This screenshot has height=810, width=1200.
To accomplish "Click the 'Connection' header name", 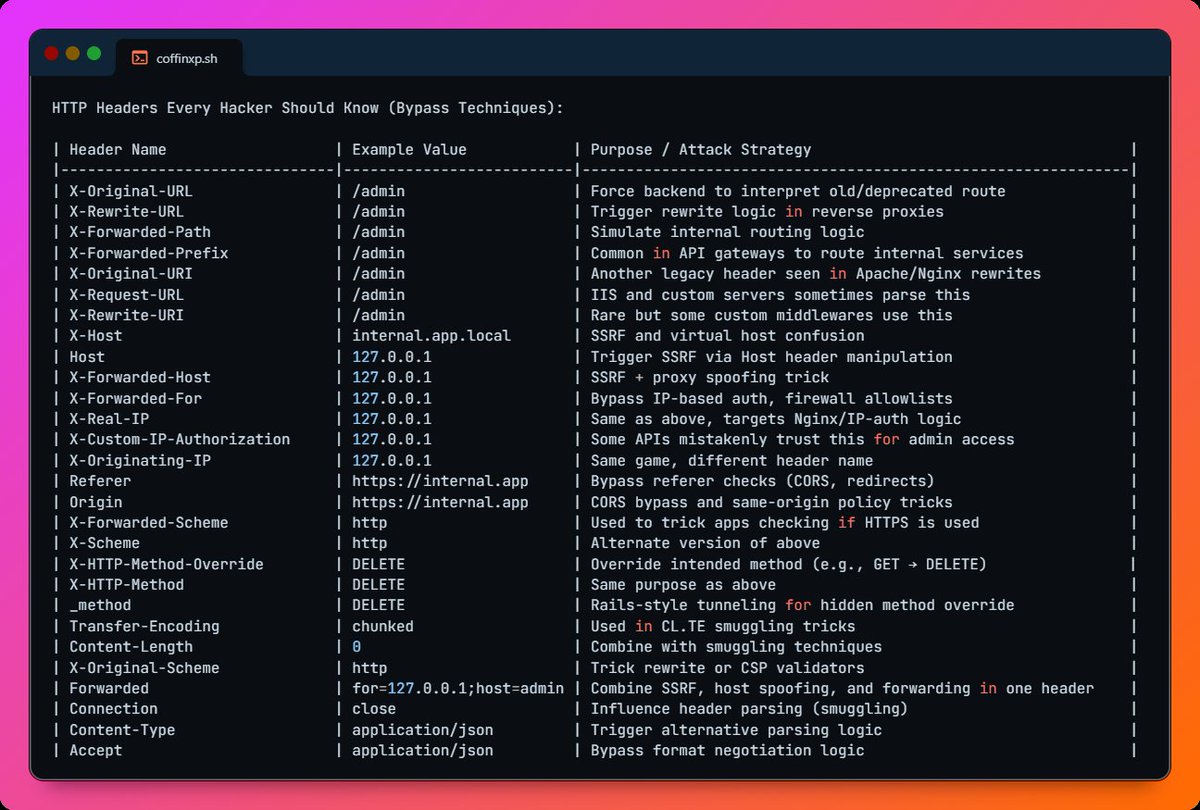I will click(x=114, y=709).
